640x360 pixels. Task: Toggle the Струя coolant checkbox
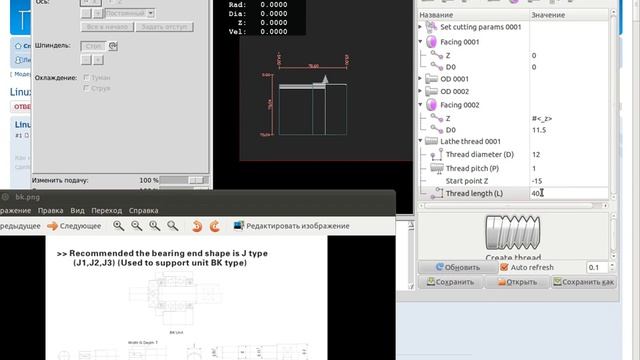point(86,88)
